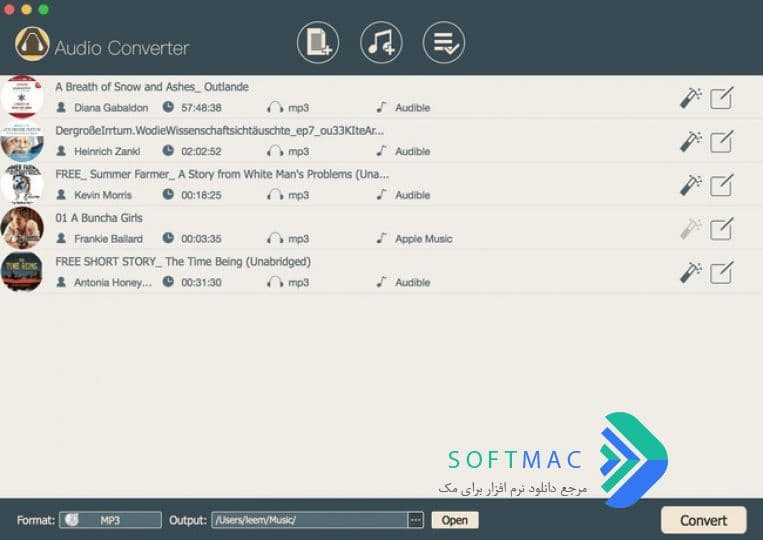Select cover art of Summer Farmer audiobook
This screenshot has height=540, width=763.
(22, 184)
